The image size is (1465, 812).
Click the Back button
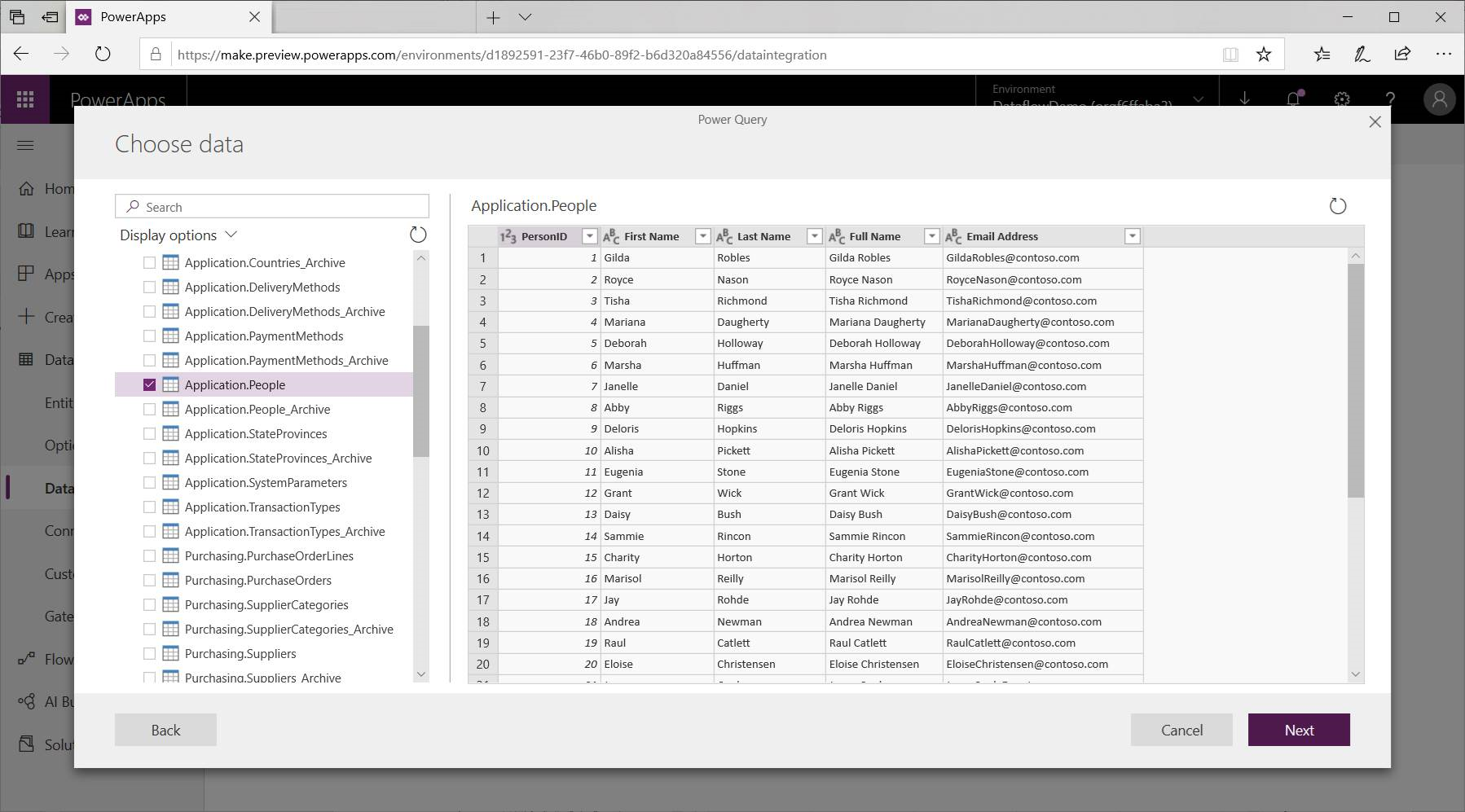point(165,730)
